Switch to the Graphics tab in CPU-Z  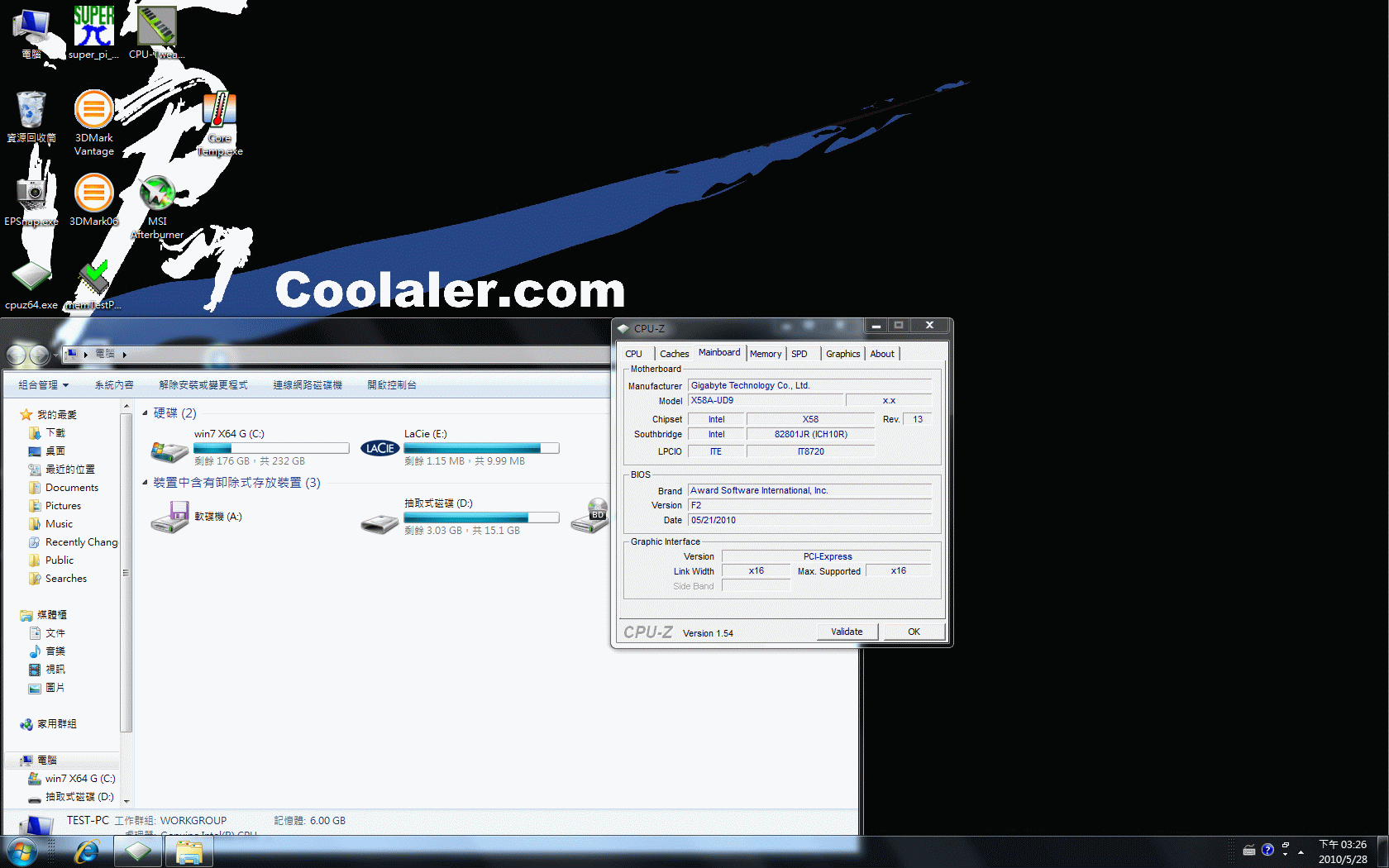842,354
